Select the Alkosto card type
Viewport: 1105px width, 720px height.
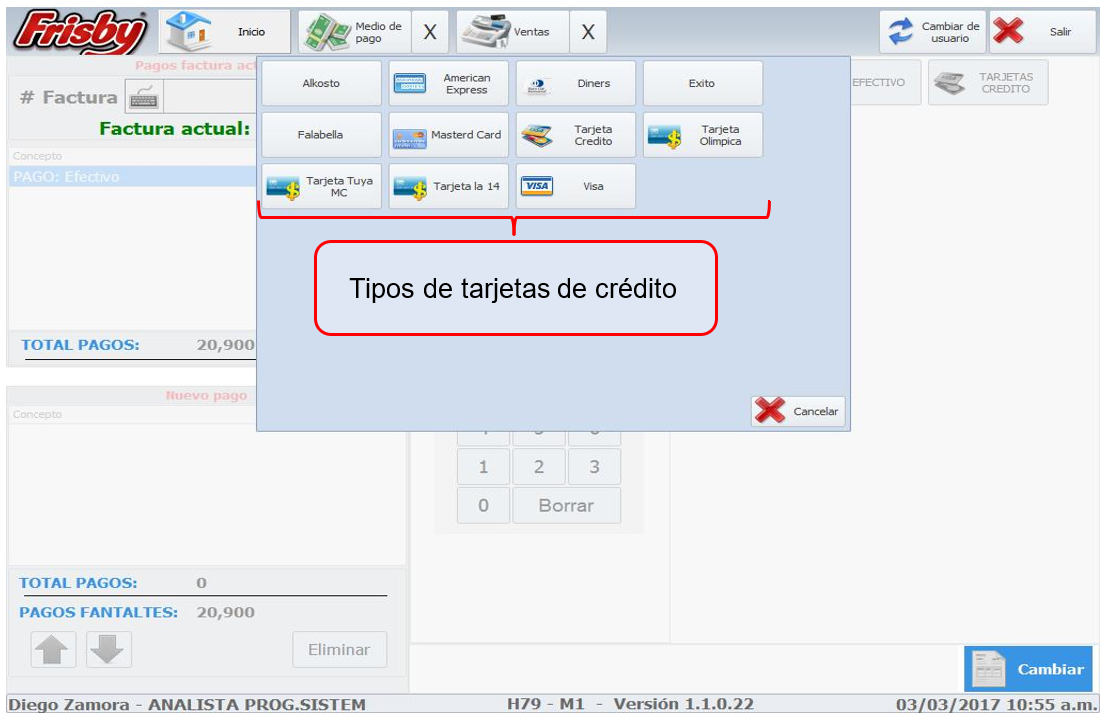[x=321, y=83]
